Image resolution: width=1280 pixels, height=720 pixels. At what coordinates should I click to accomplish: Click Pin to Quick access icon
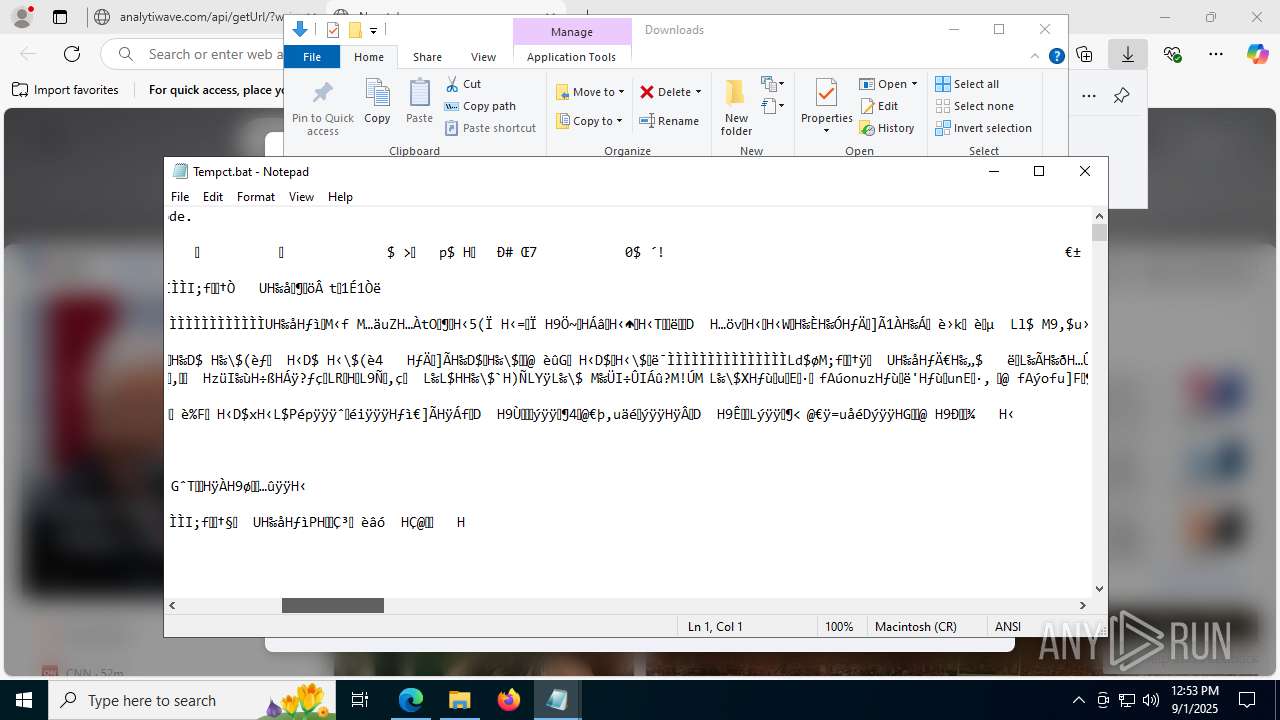point(322,93)
